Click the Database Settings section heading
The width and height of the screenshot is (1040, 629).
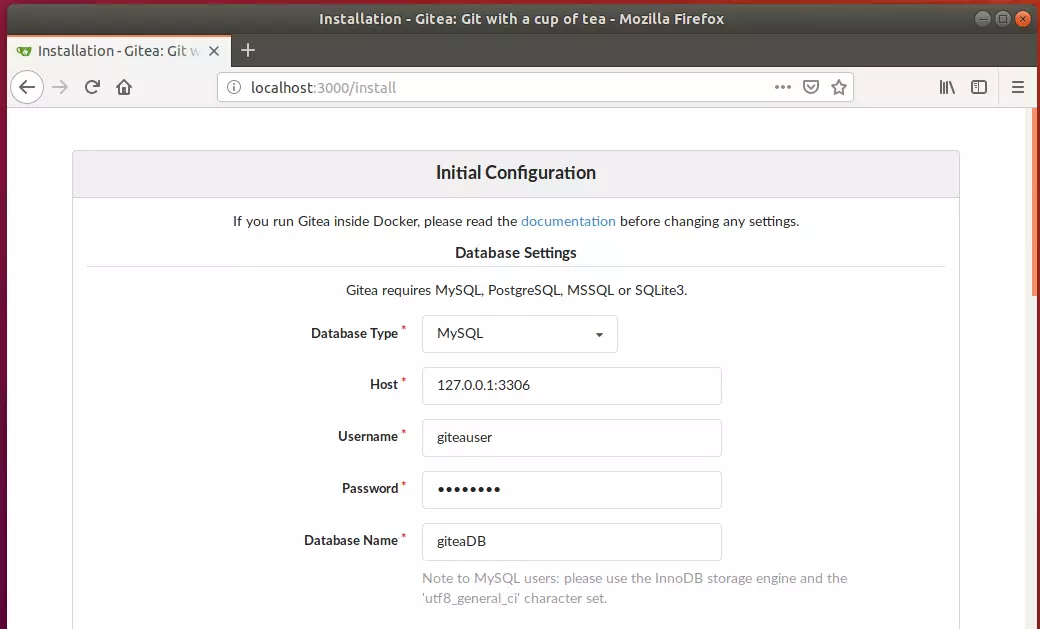point(516,253)
